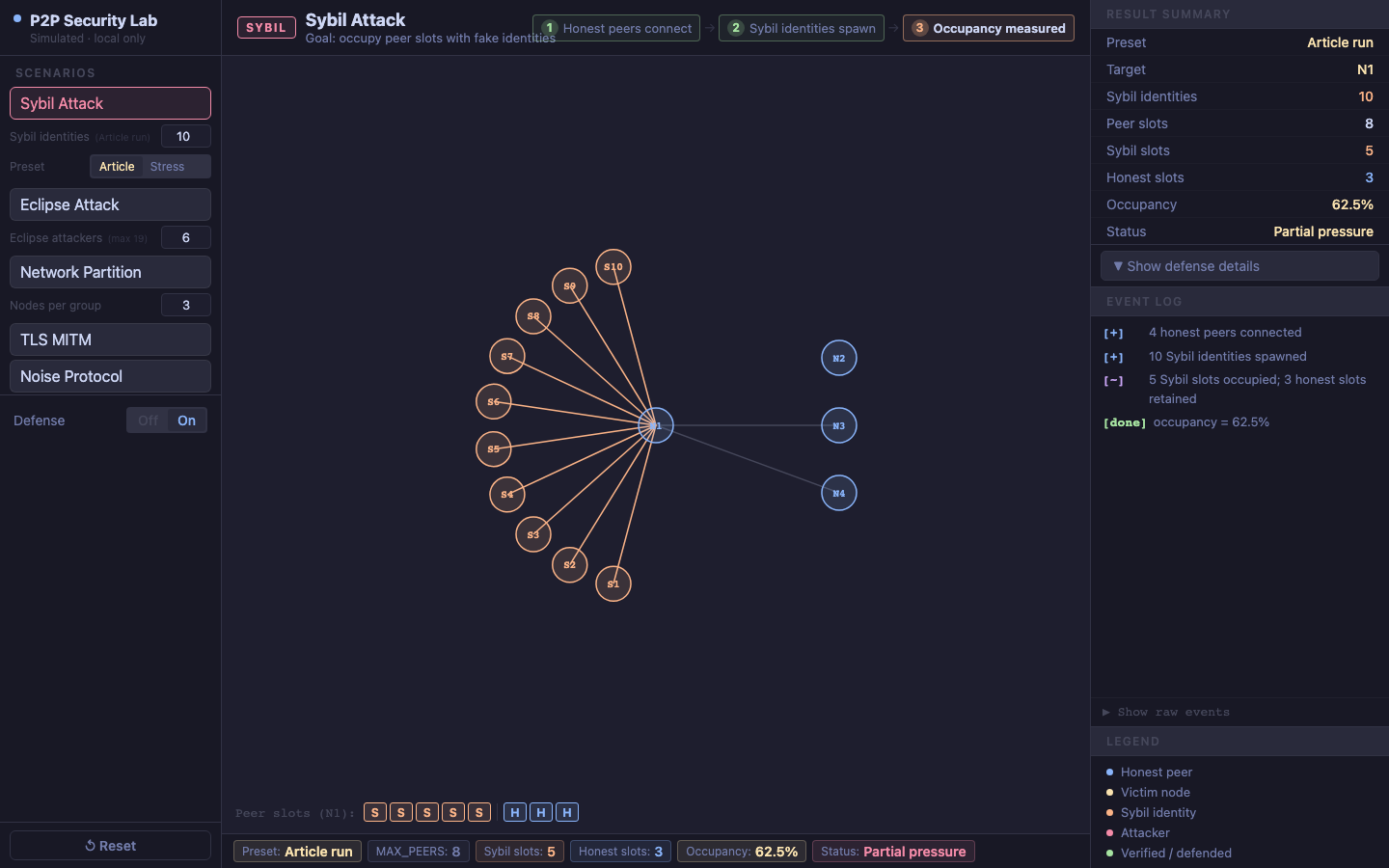Edit the Nodes per group field
Viewport: 1389px width, 868px height.
[x=186, y=306]
